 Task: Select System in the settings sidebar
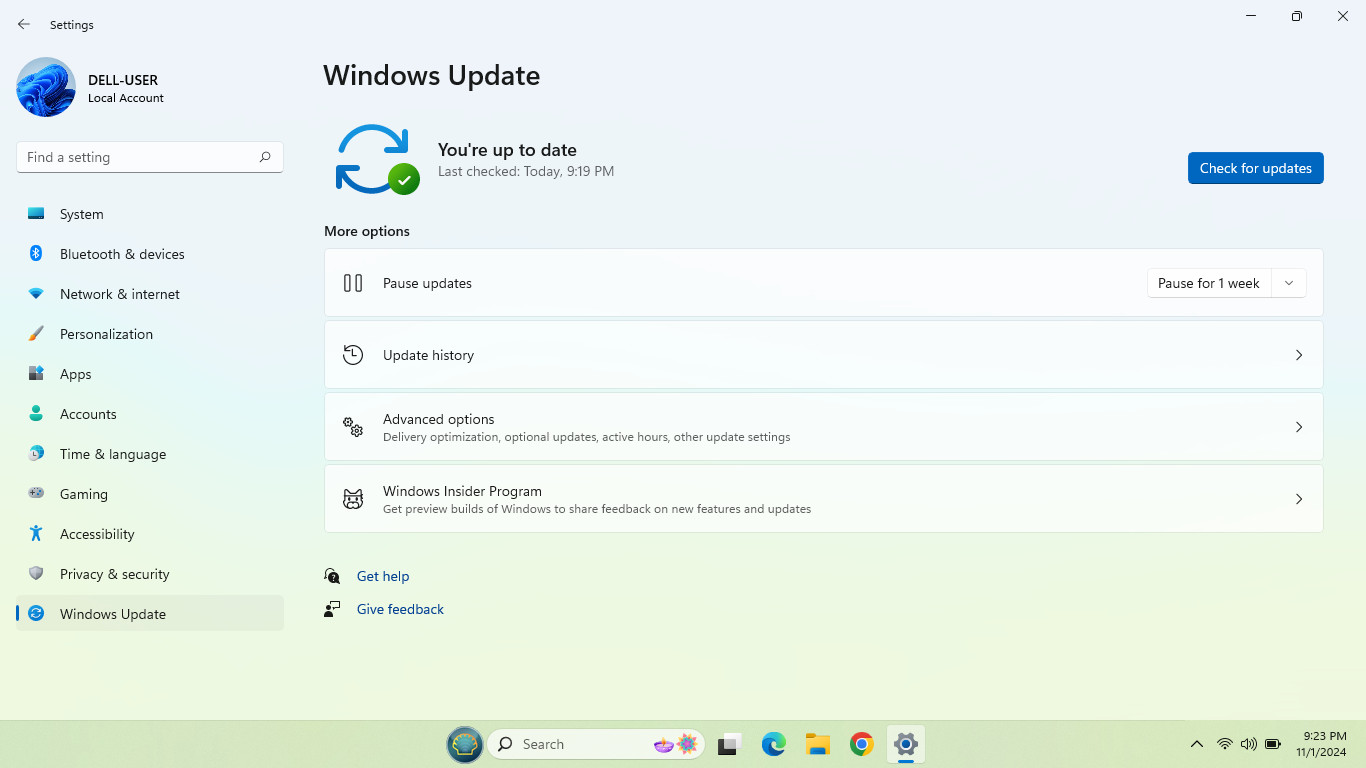pos(150,214)
